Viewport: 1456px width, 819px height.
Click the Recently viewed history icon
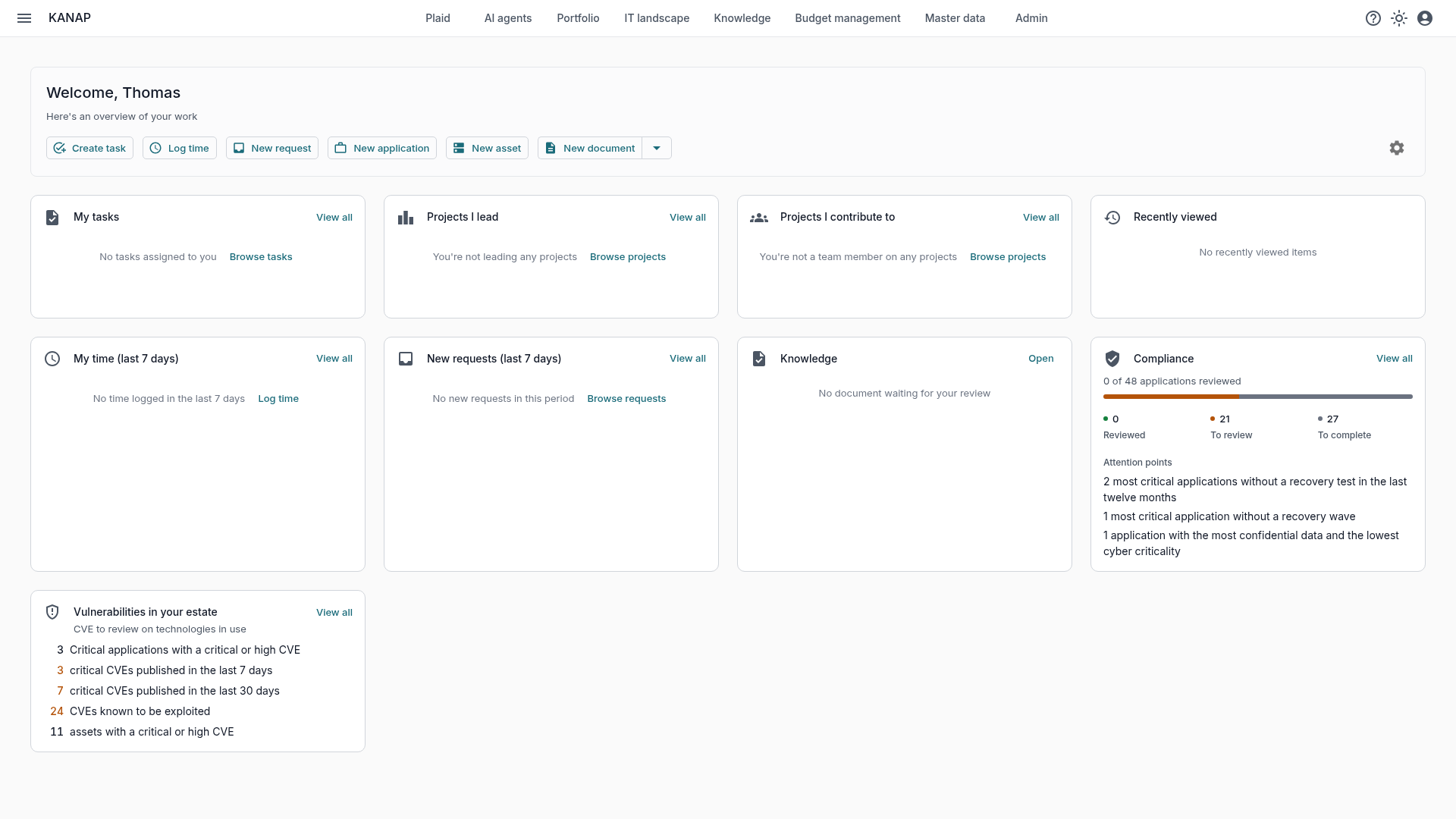coord(1112,218)
